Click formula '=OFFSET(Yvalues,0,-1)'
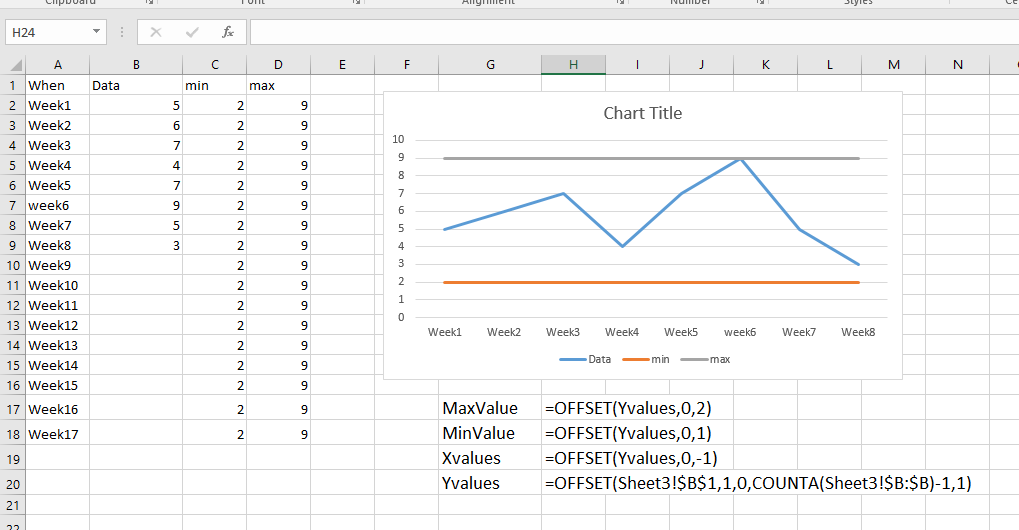Viewport: 1019px width, 530px height. 631,458
